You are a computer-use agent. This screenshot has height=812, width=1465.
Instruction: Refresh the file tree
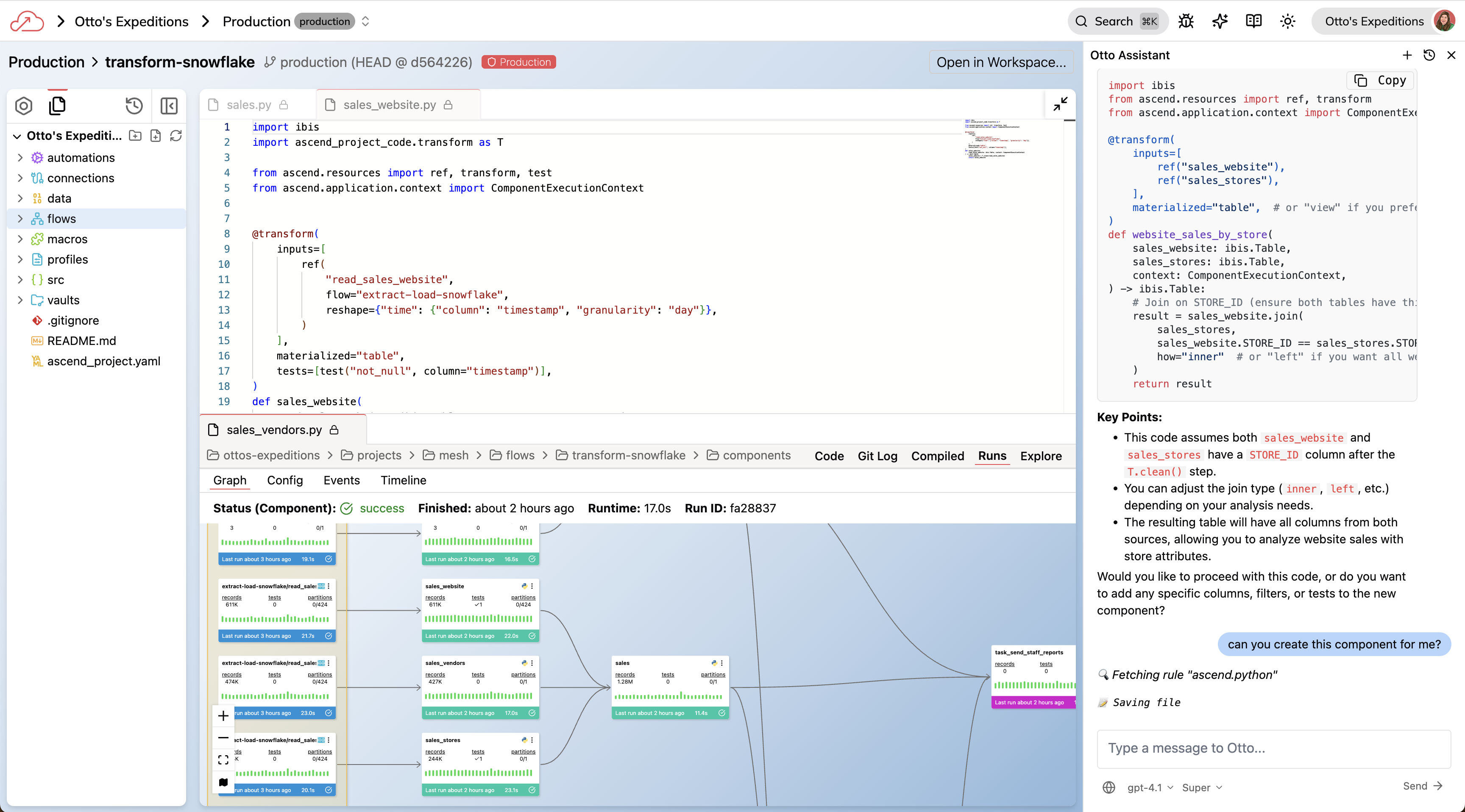[176, 135]
